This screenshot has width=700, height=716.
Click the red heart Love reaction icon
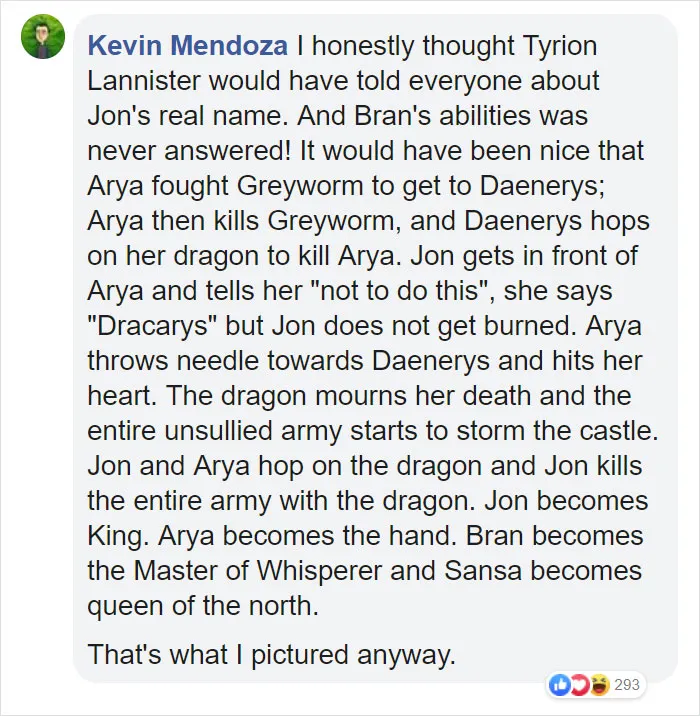coord(580,684)
